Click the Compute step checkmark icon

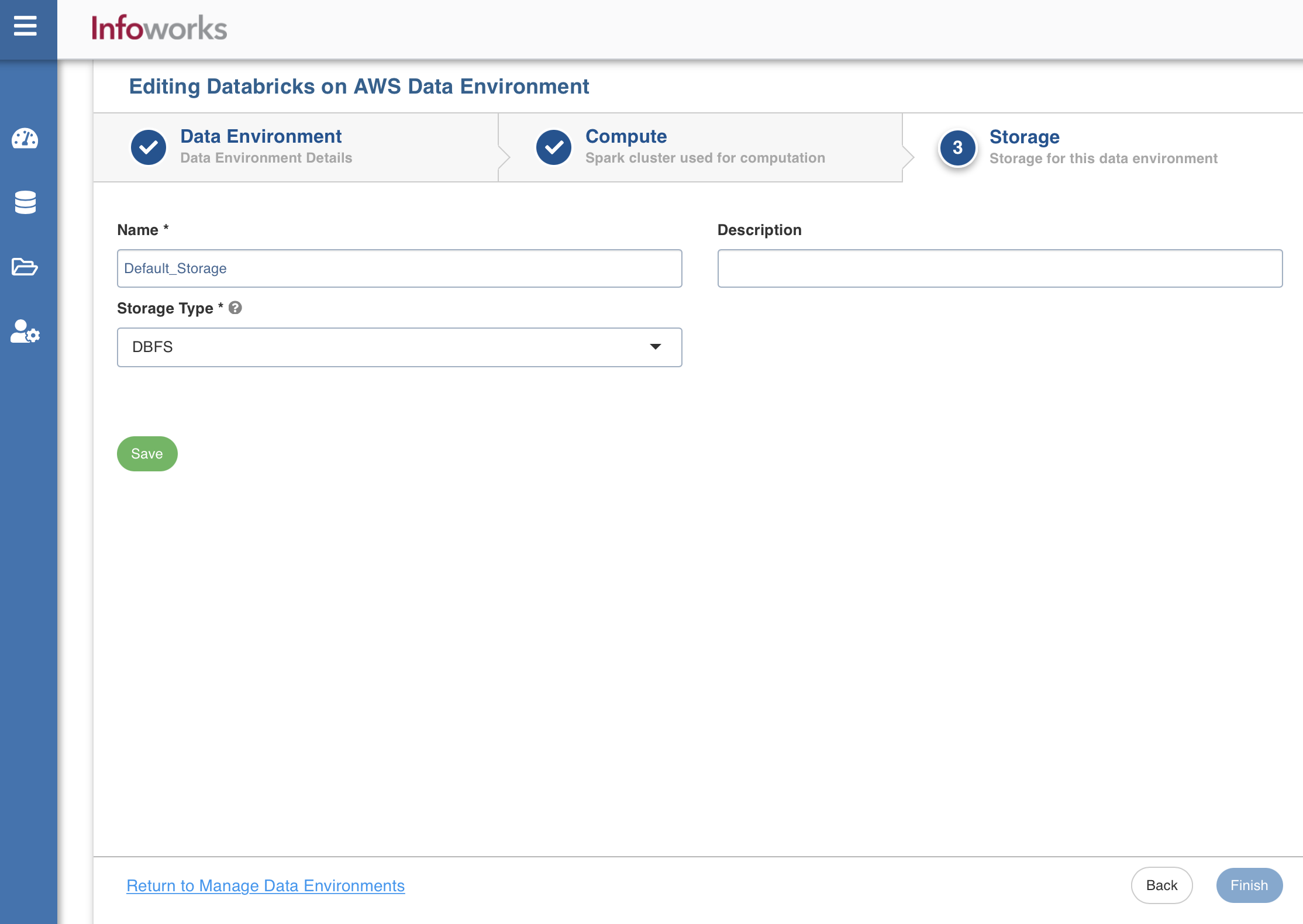[554, 147]
